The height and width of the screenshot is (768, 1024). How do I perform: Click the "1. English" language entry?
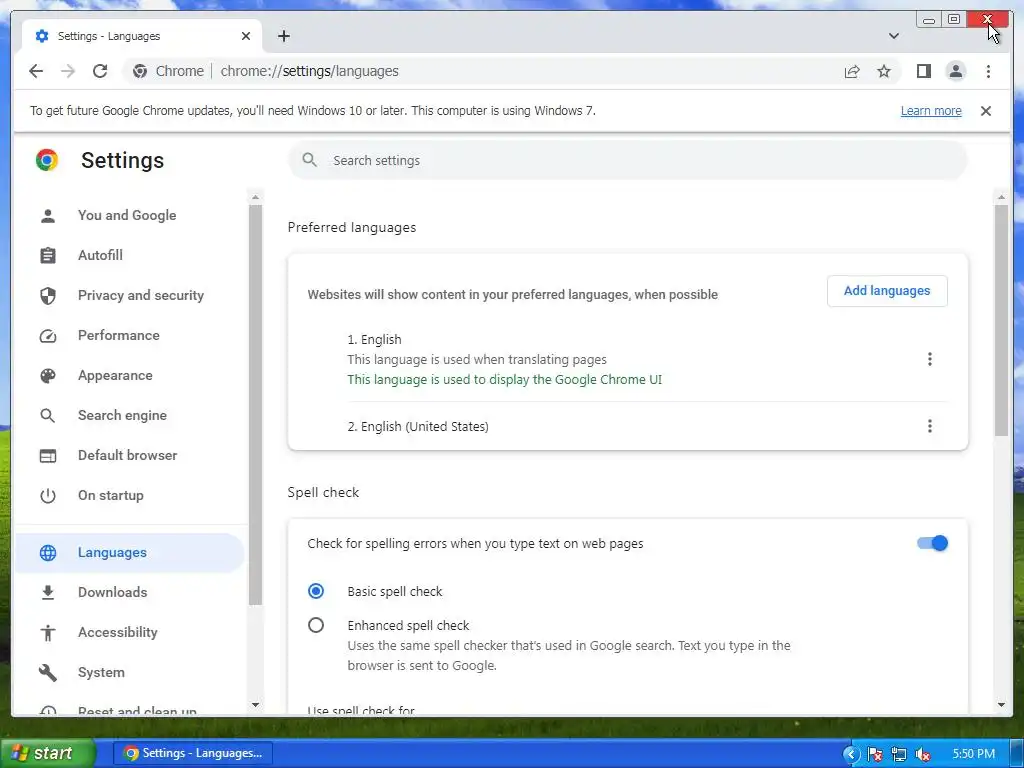374,340
